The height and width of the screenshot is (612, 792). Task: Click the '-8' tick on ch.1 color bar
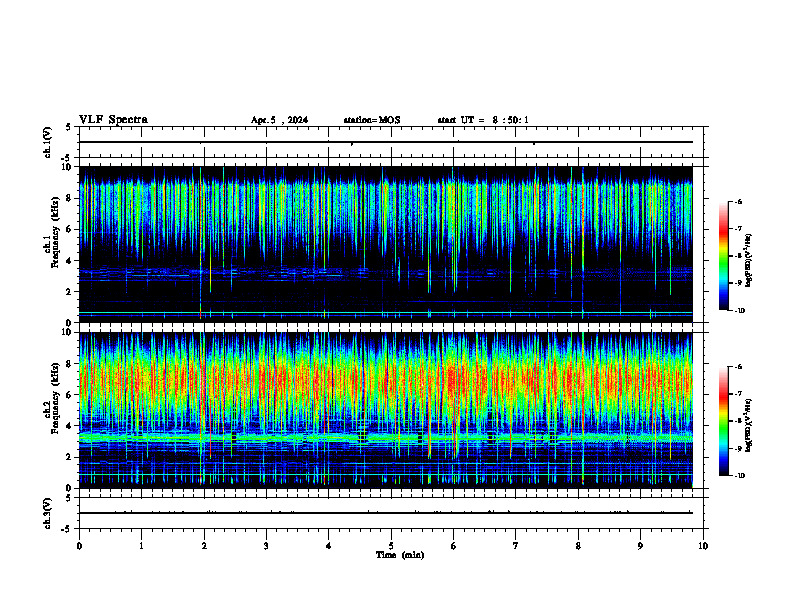(738, 256)
